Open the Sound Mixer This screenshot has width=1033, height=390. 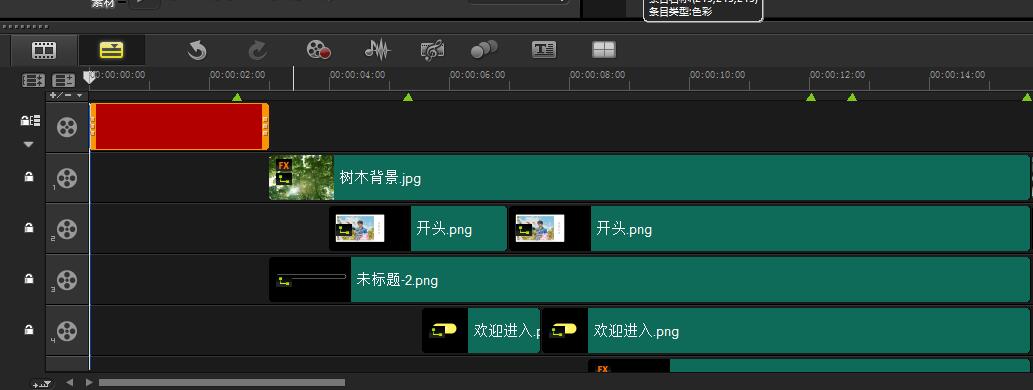(377, 50)
